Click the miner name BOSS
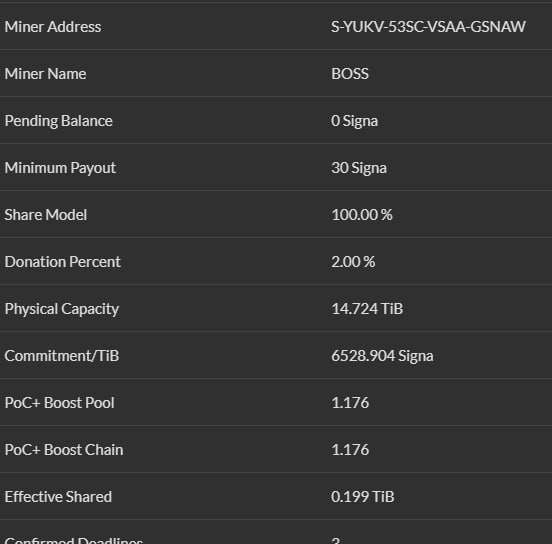This screenshot has height=544, width=552. 350,74
